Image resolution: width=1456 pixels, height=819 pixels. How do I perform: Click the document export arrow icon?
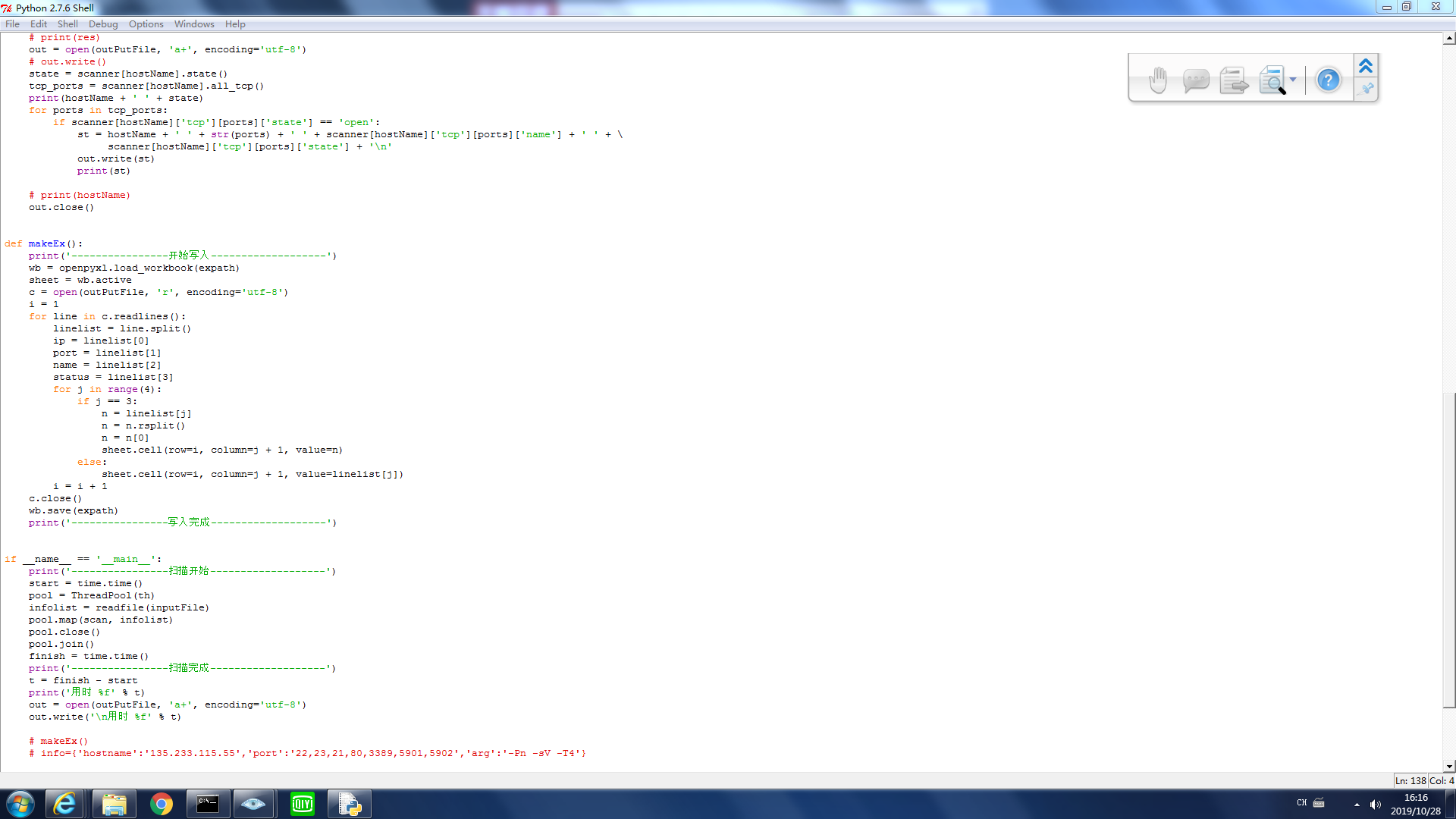tap(1234, 80)
